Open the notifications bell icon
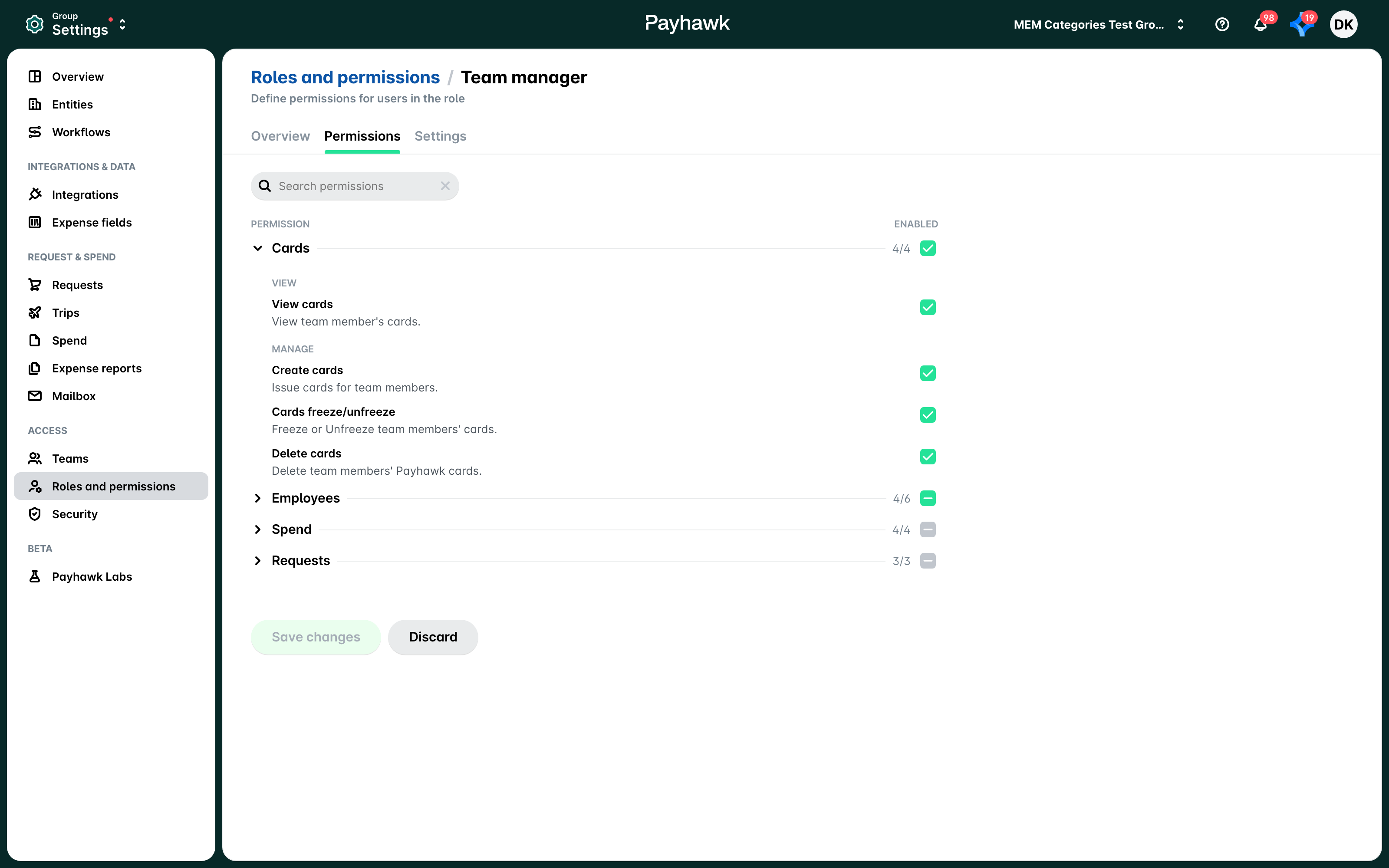 [1260, 25]
